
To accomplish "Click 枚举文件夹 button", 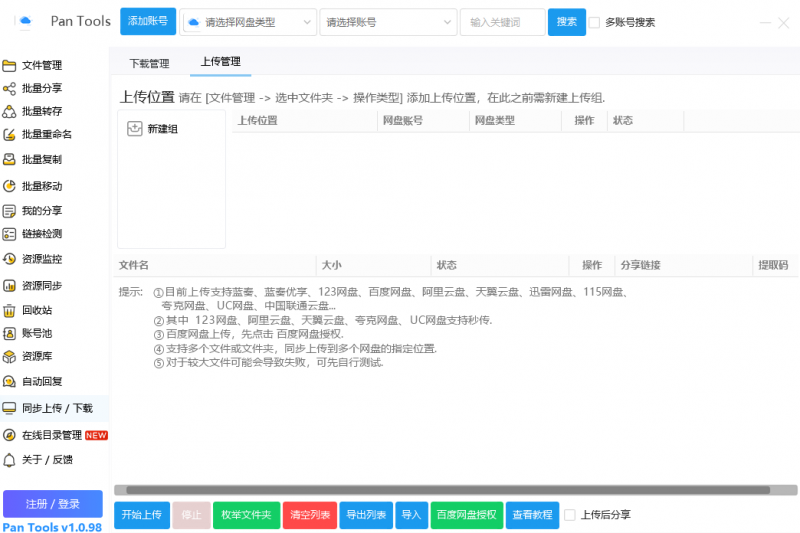I will pos(246,515).
